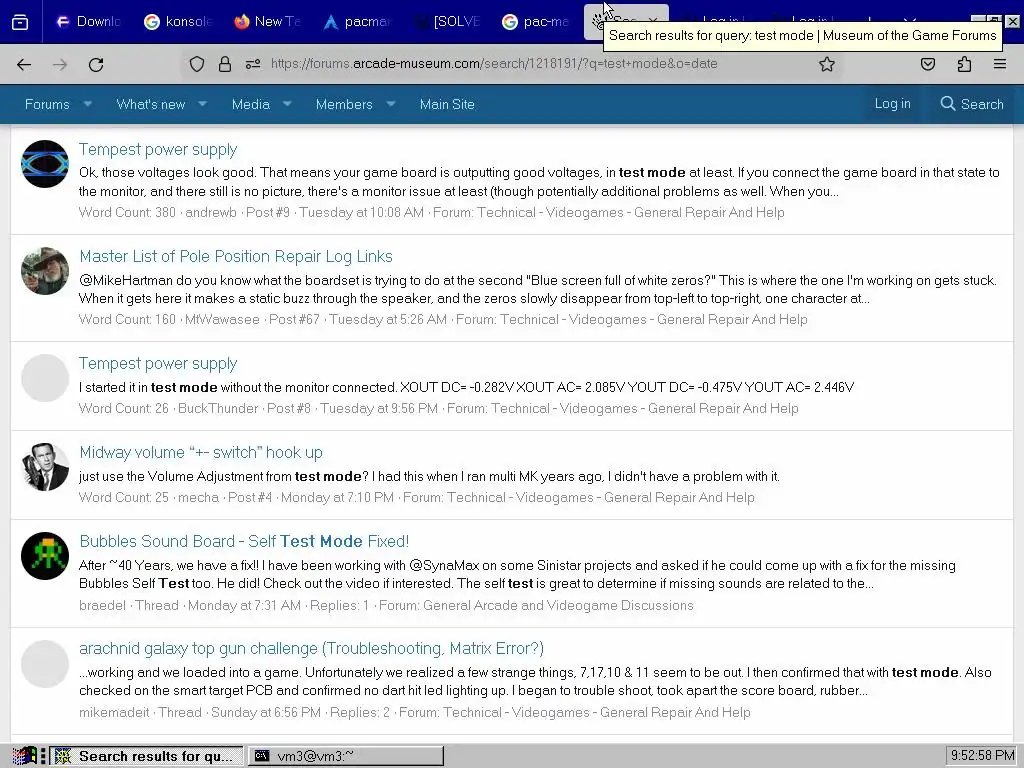Expand the What's new dropdown arrow
Viewport: 1024px width, 768px height.
[x=202, y=104]
